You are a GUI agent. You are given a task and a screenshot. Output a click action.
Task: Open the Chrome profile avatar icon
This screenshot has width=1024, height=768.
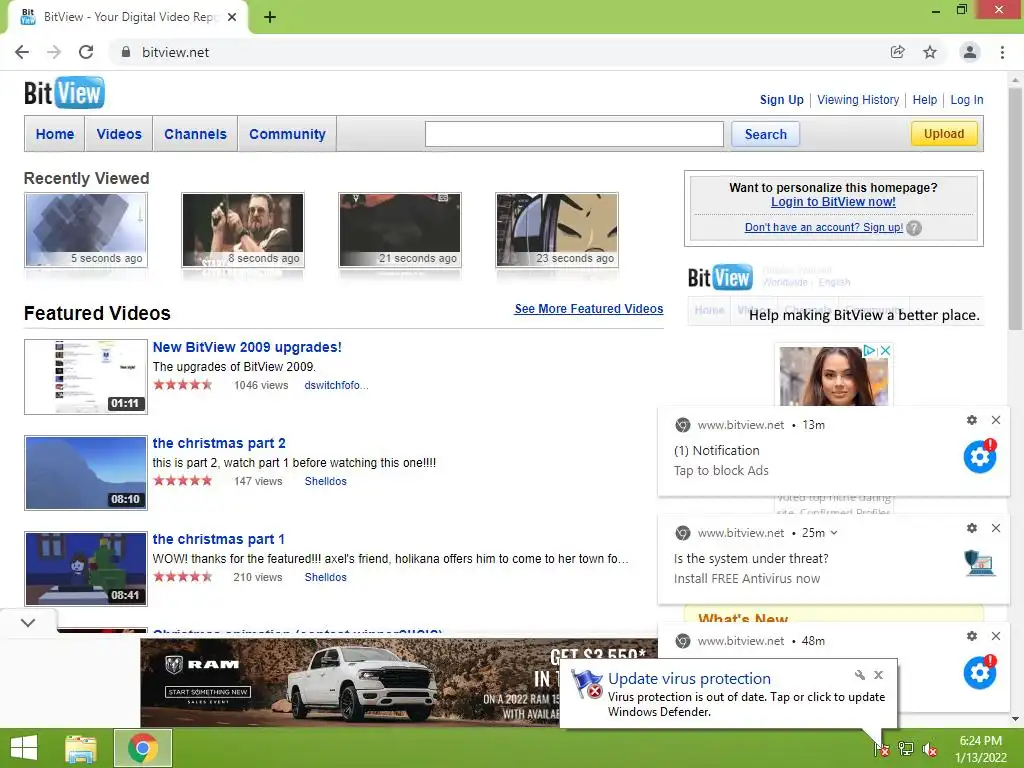[x=970, y=52]
